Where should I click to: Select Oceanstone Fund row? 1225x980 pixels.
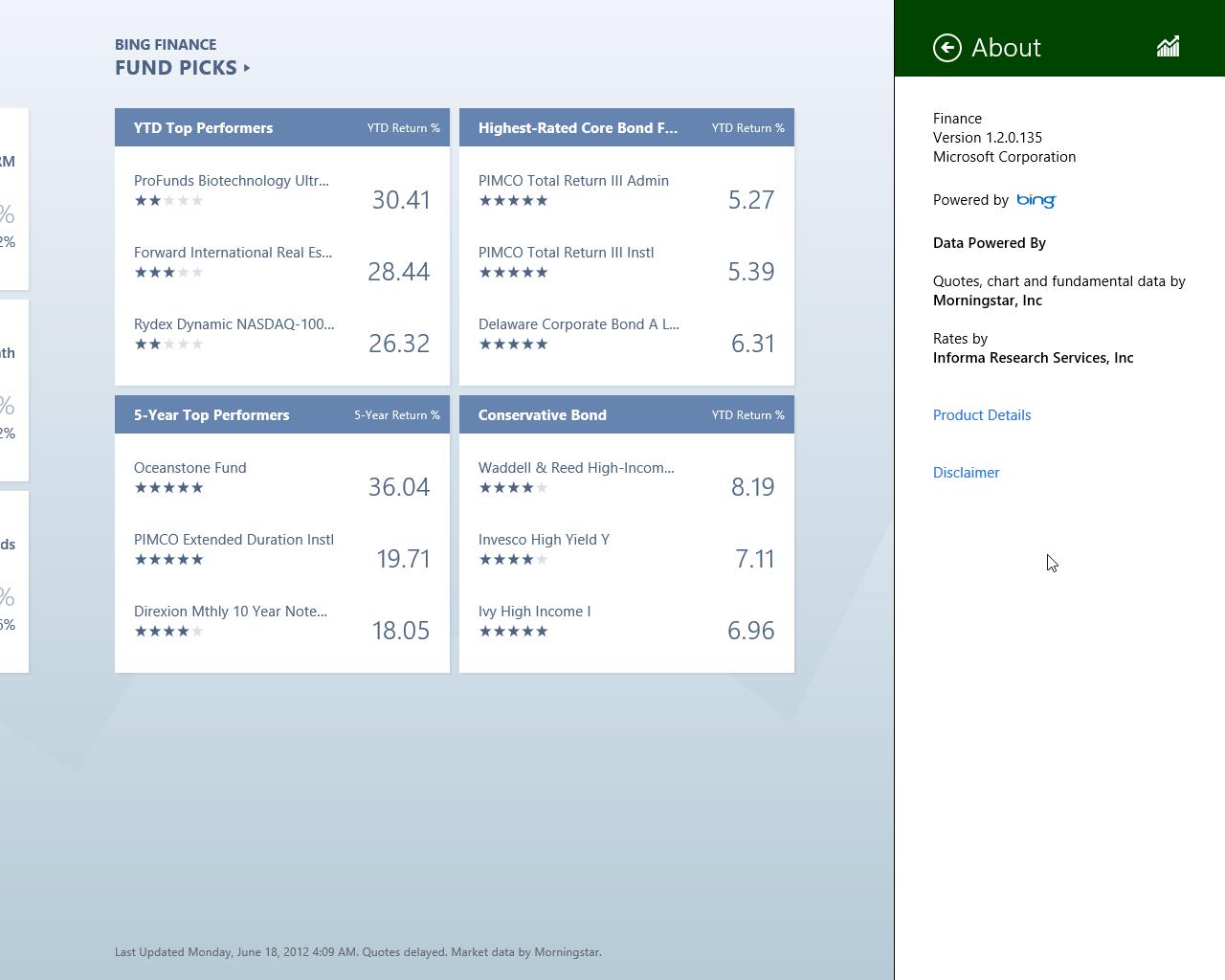[x=282, y=479]
